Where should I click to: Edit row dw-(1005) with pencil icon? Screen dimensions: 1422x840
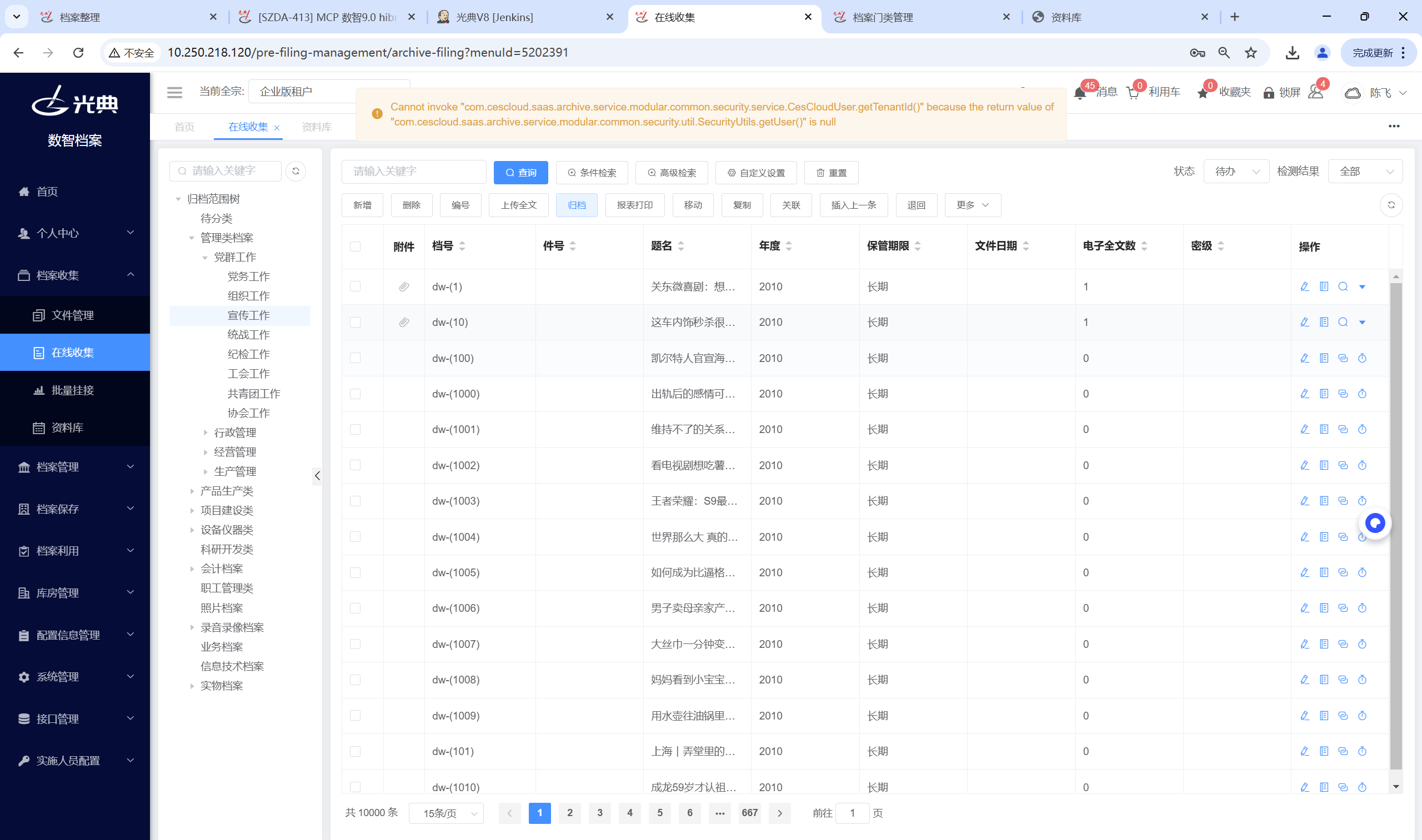1305,573
